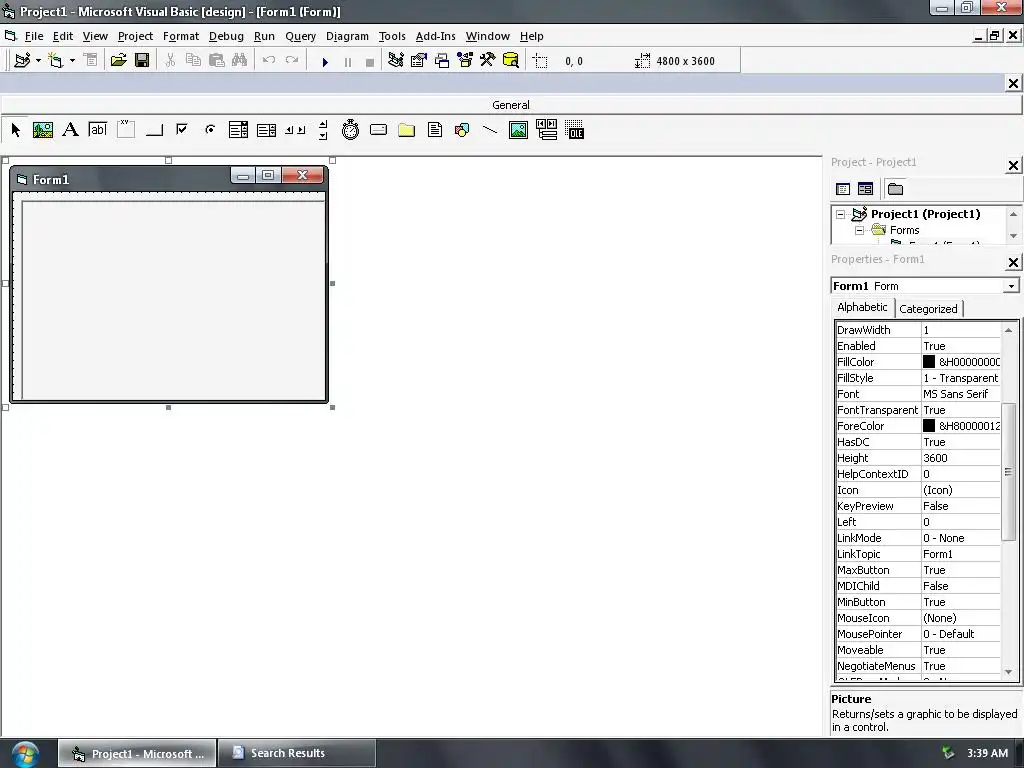Select the Shape control tool
The width and height of the screenshot is (1024, 768).
click(462, 130)
